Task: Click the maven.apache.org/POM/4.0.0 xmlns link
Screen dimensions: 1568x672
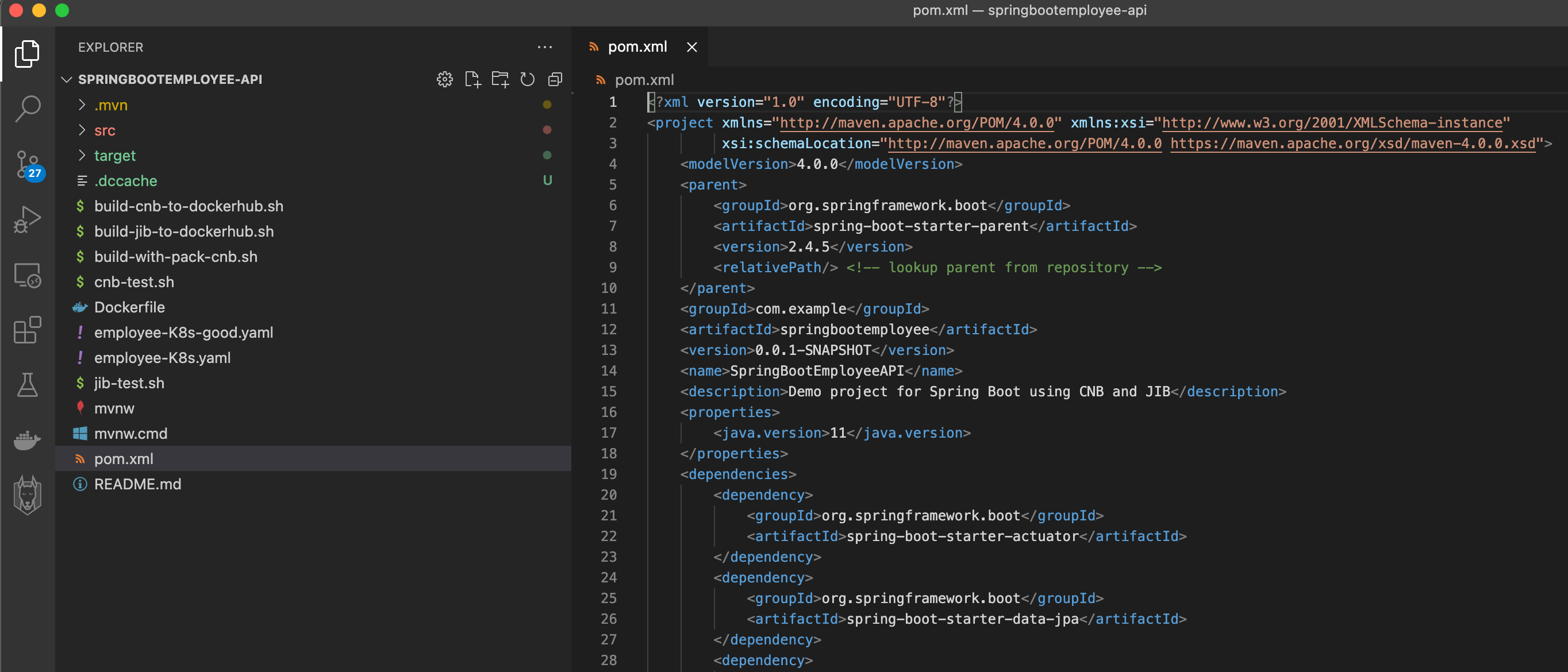Action: (x=916, y=123)
